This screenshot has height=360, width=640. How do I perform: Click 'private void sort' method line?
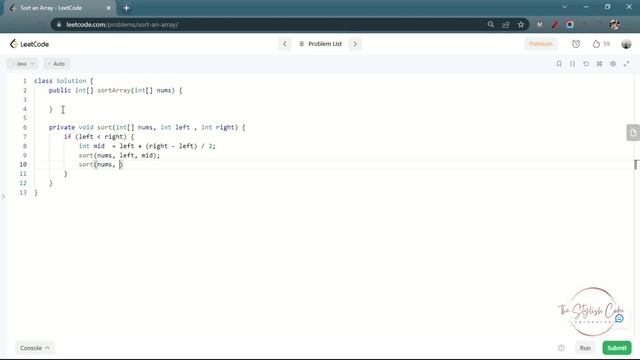pos(147,127)
